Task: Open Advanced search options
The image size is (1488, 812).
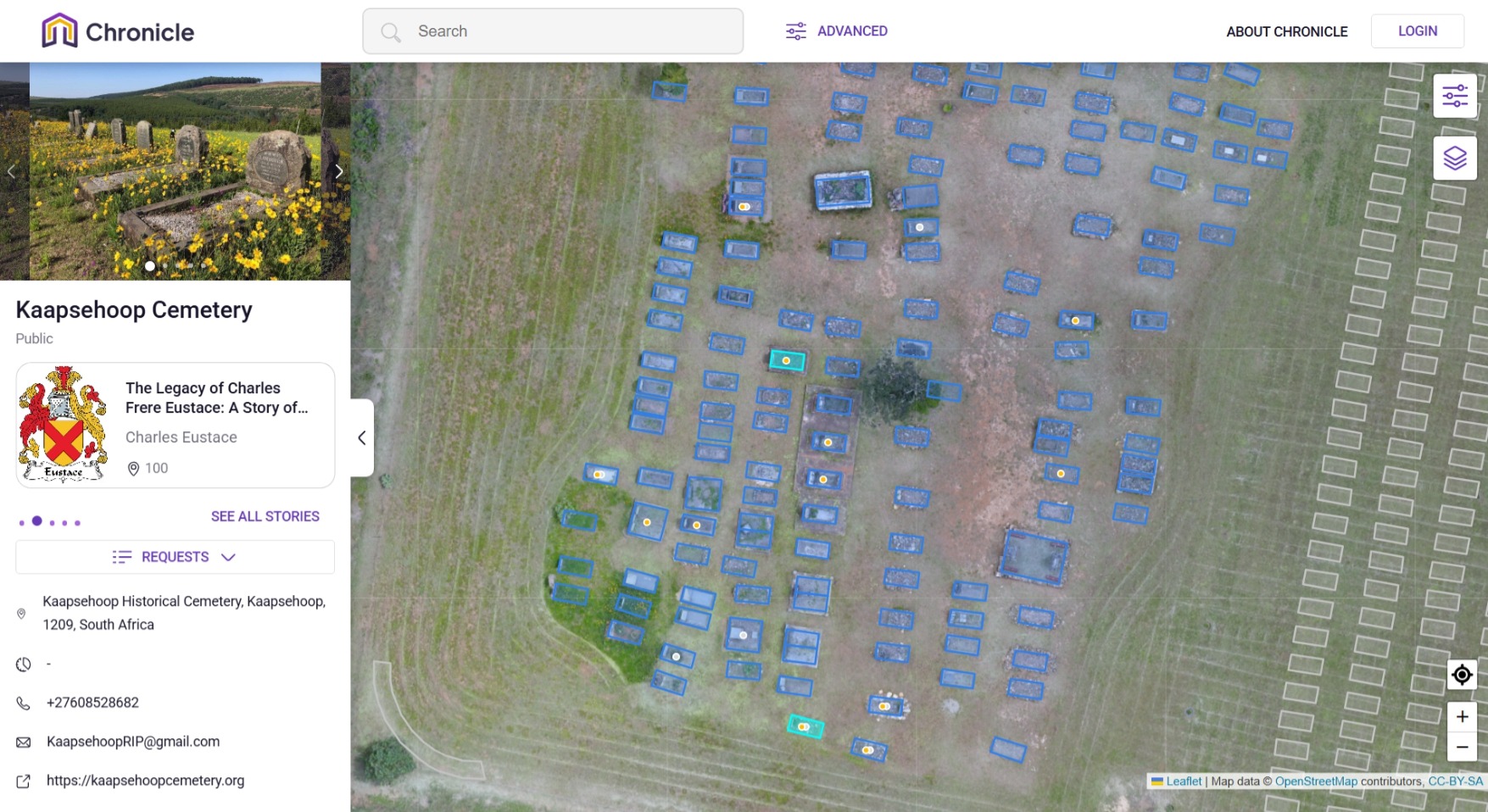Action: click(836, 31)
